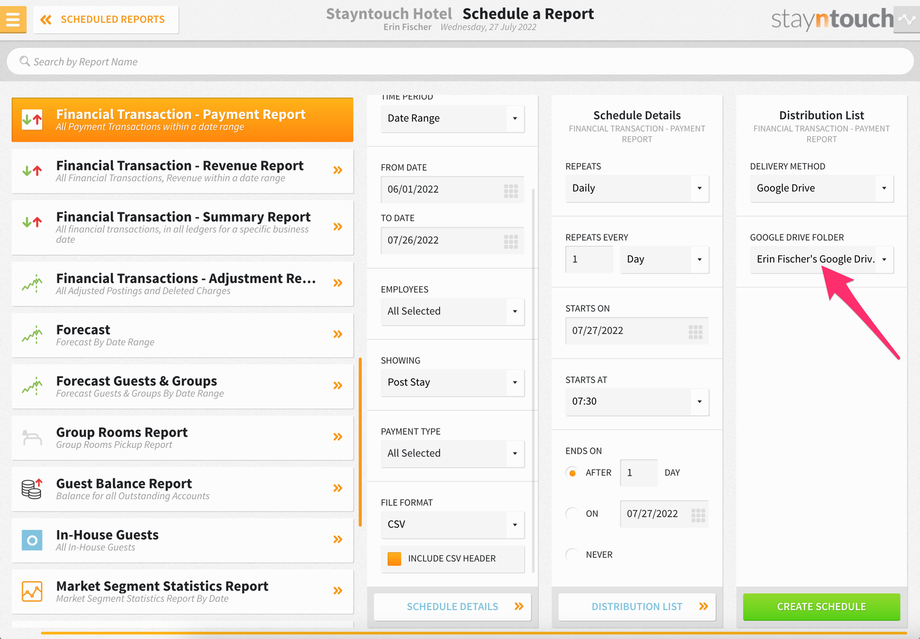Viewport: 920px width, 639px height.
Task: Open the Starts At 07:30 dropdown
Action: [637, 402]
